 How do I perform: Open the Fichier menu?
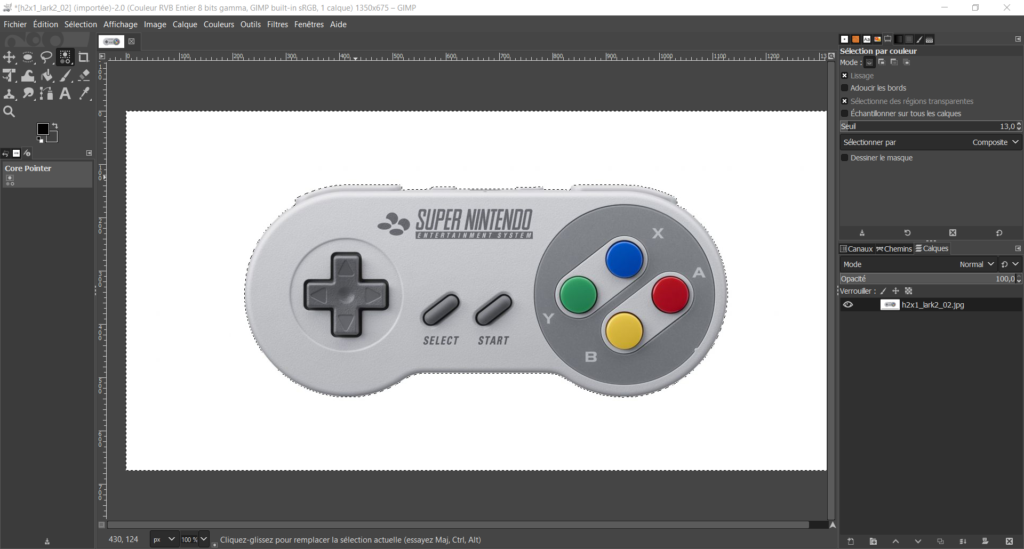[x=15, y=24]
